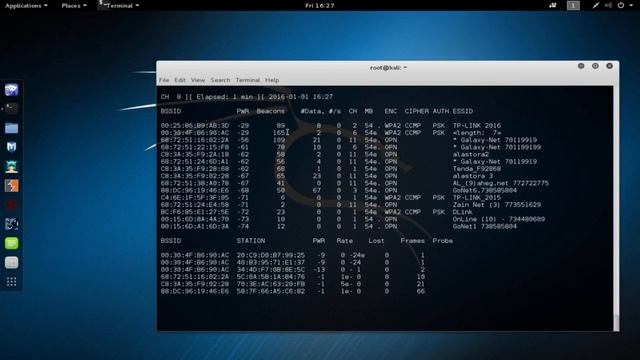Open the green notepad dock icon
The image size is (640, 360).
click(x=11, y=243)
